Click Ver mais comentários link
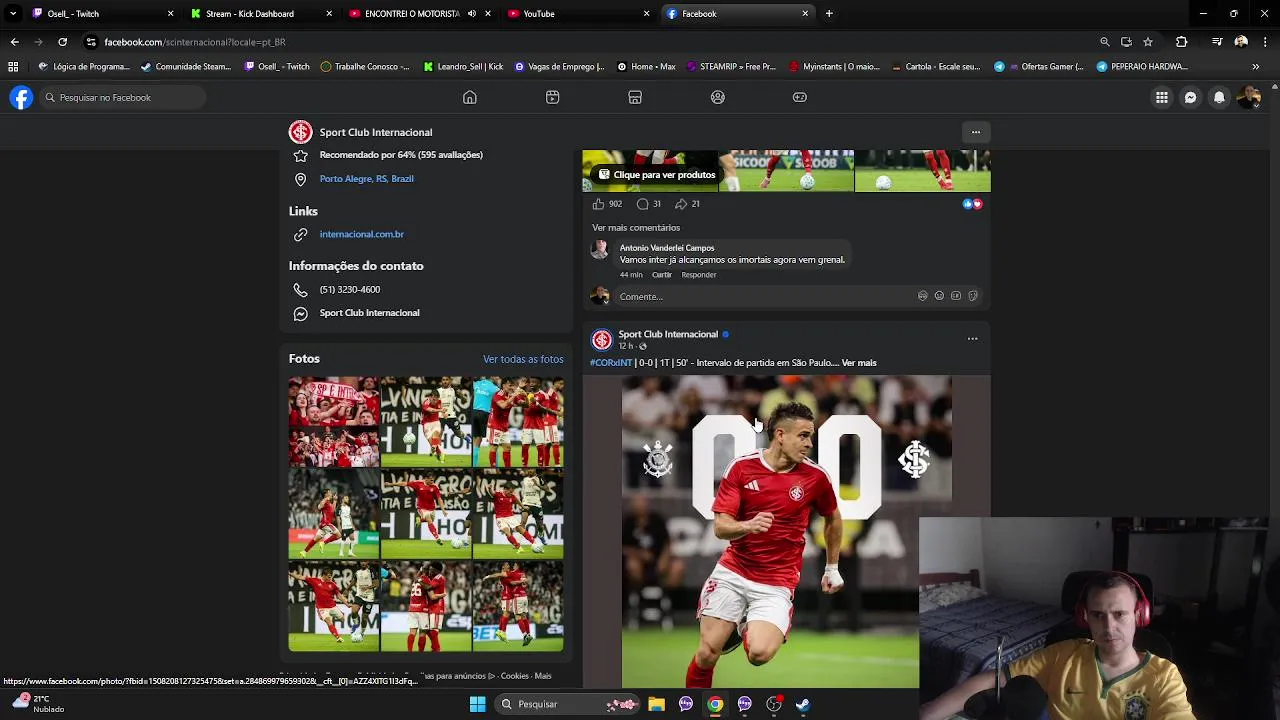 coord(636,227)
